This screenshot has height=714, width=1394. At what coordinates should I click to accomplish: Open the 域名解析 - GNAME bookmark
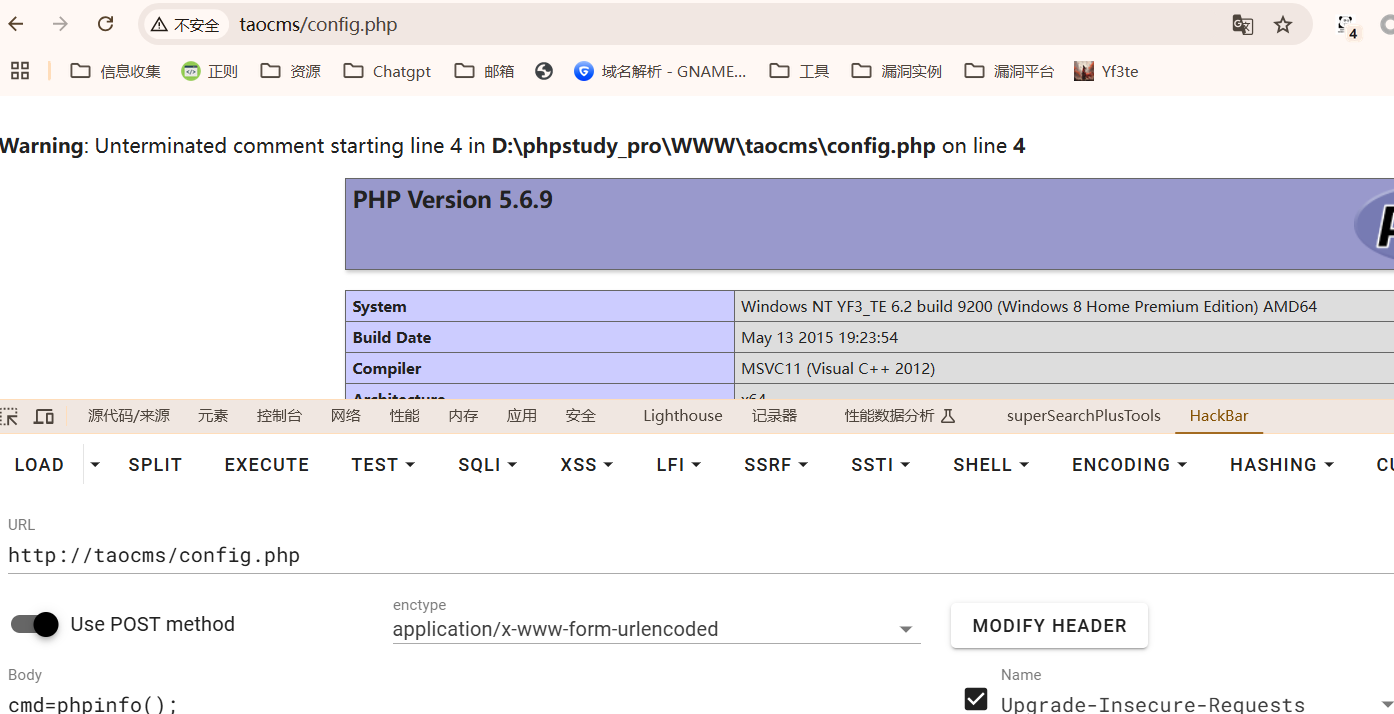(661, 71)
